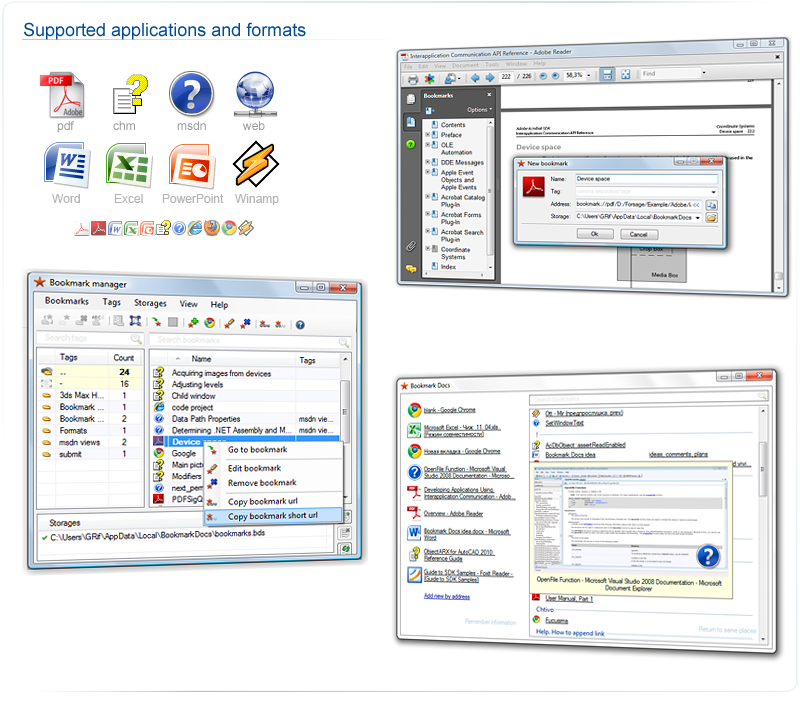Click the blue help icon in Bookmark manager toolbar

click(x=300, y=325)
